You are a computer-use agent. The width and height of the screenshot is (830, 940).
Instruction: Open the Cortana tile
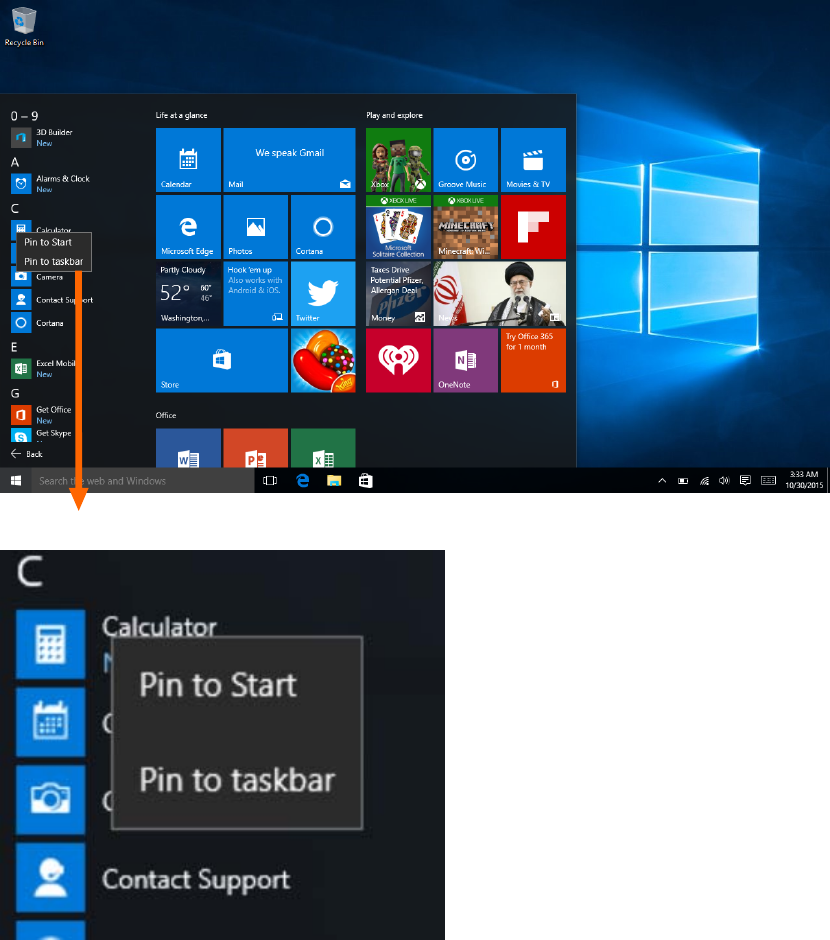[x=323, y=227]
